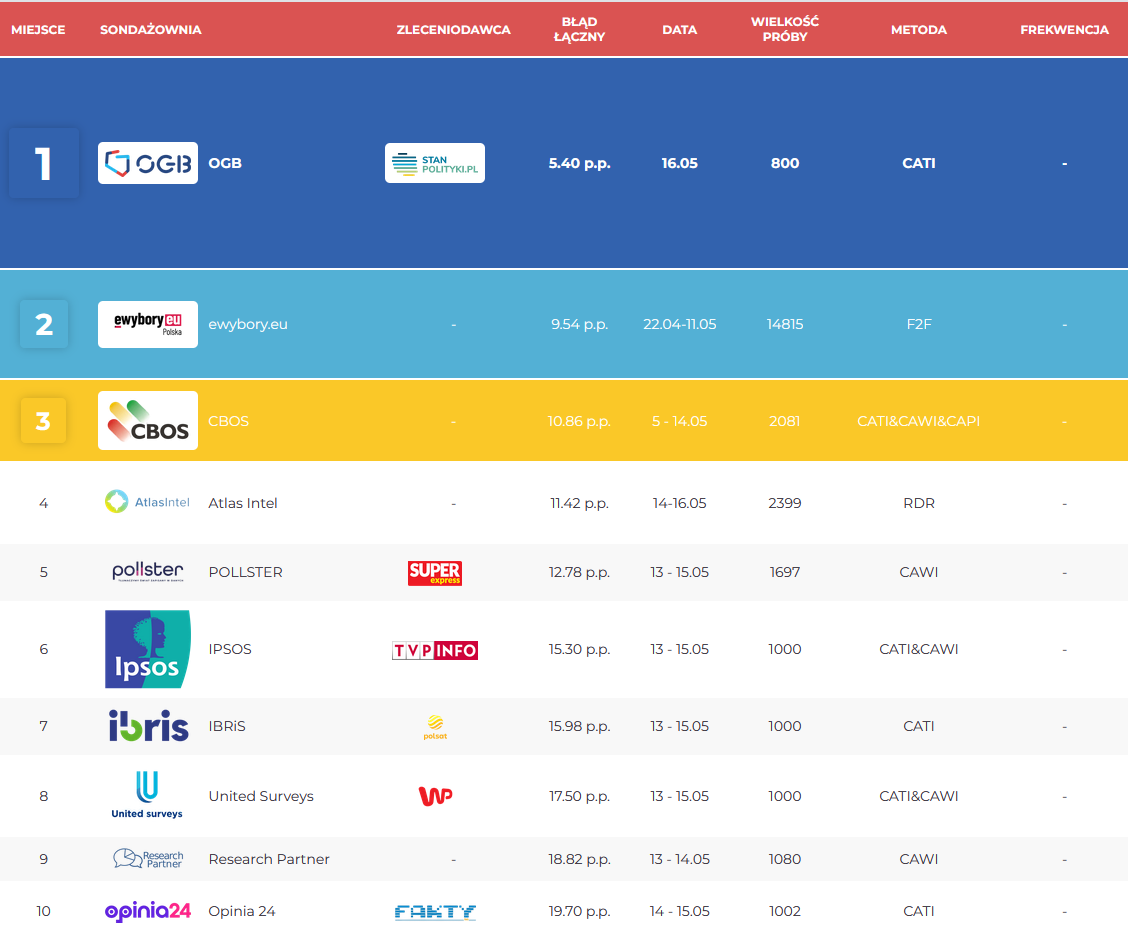Image resolution: width=1128 pixels, height=944 pixels.
Task: Select the ewybory.eu pollster name
Action: (248, 324)
